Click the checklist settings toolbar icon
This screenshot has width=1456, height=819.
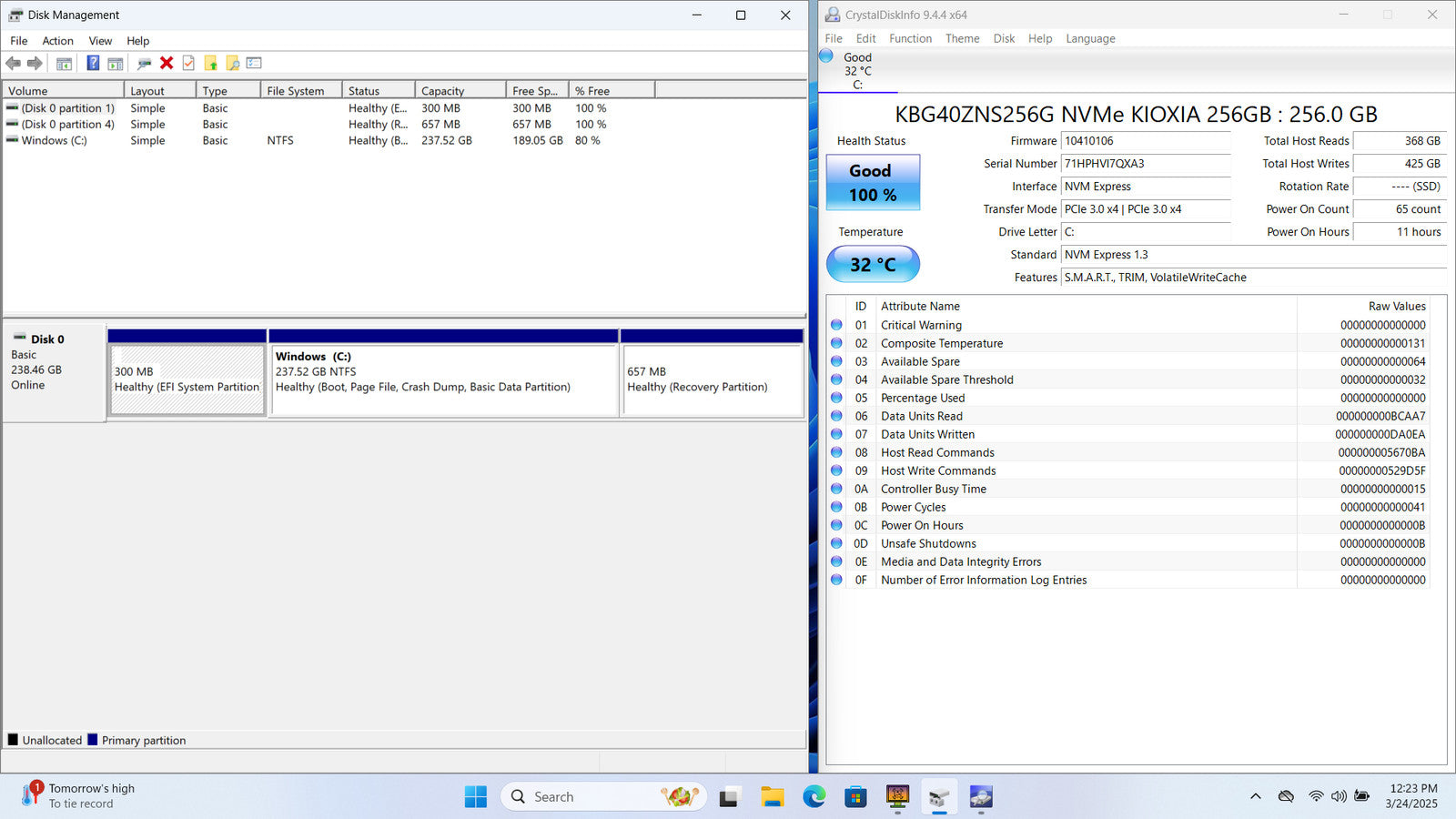tap(254, 63)
